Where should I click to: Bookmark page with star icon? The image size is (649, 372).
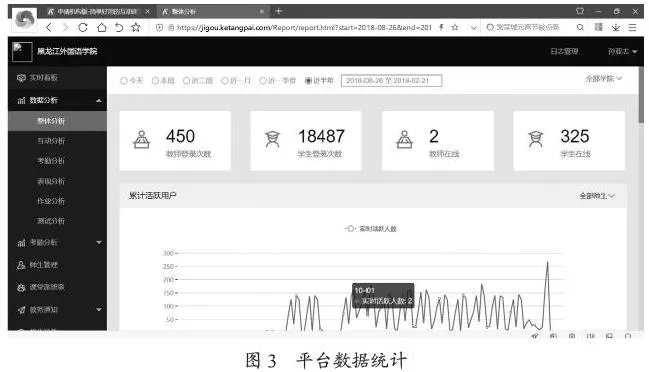click(x=136, y=28)
